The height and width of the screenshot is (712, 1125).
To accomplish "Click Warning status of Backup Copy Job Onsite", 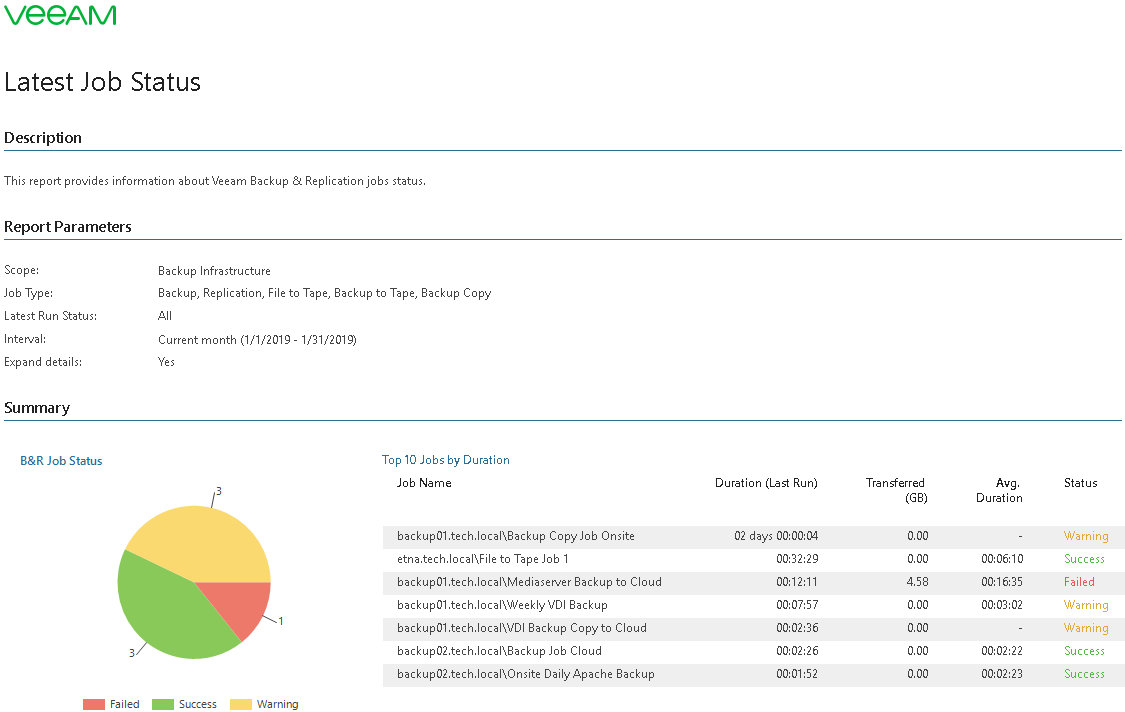I will 1086,536.
